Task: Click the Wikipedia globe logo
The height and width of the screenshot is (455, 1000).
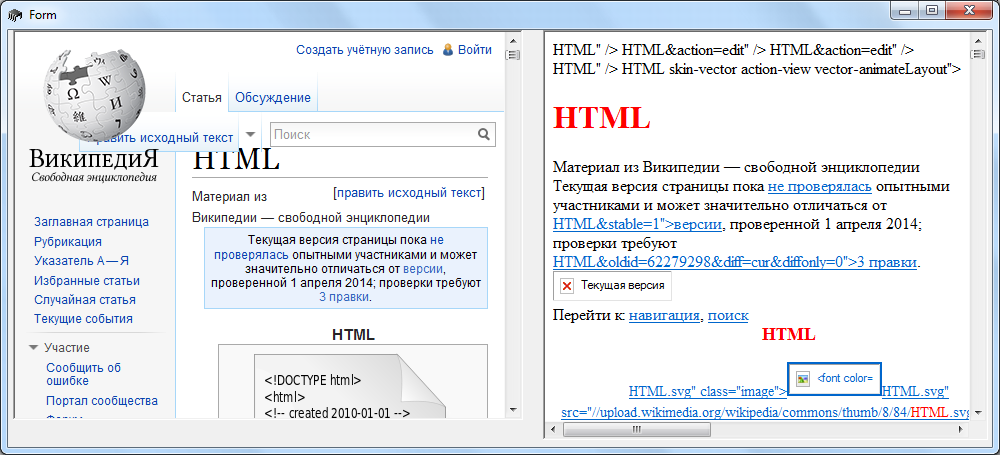Action: (x=94, y=88)
